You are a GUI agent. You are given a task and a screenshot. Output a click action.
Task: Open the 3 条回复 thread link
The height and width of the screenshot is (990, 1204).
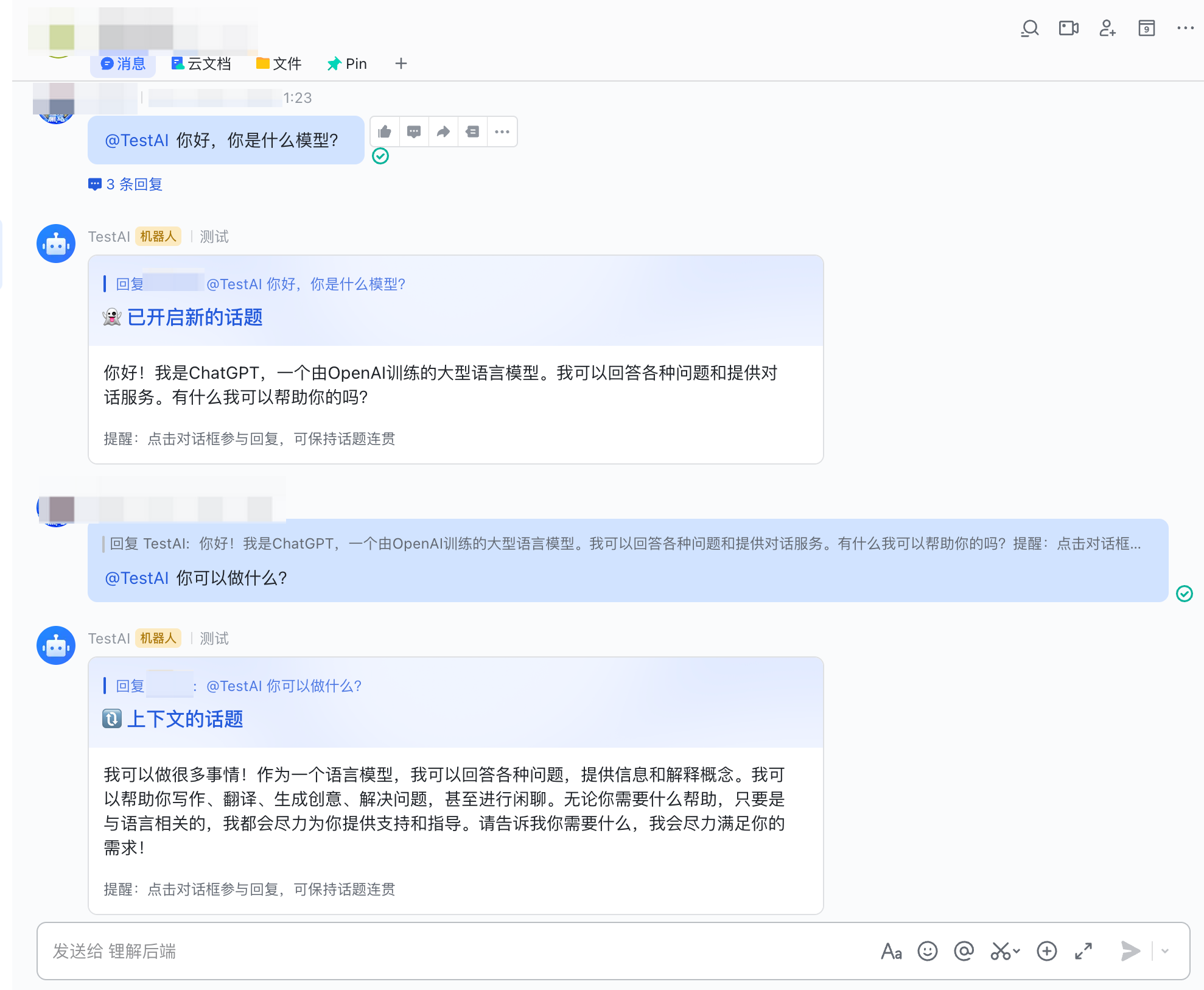click(x=125, y=184)
